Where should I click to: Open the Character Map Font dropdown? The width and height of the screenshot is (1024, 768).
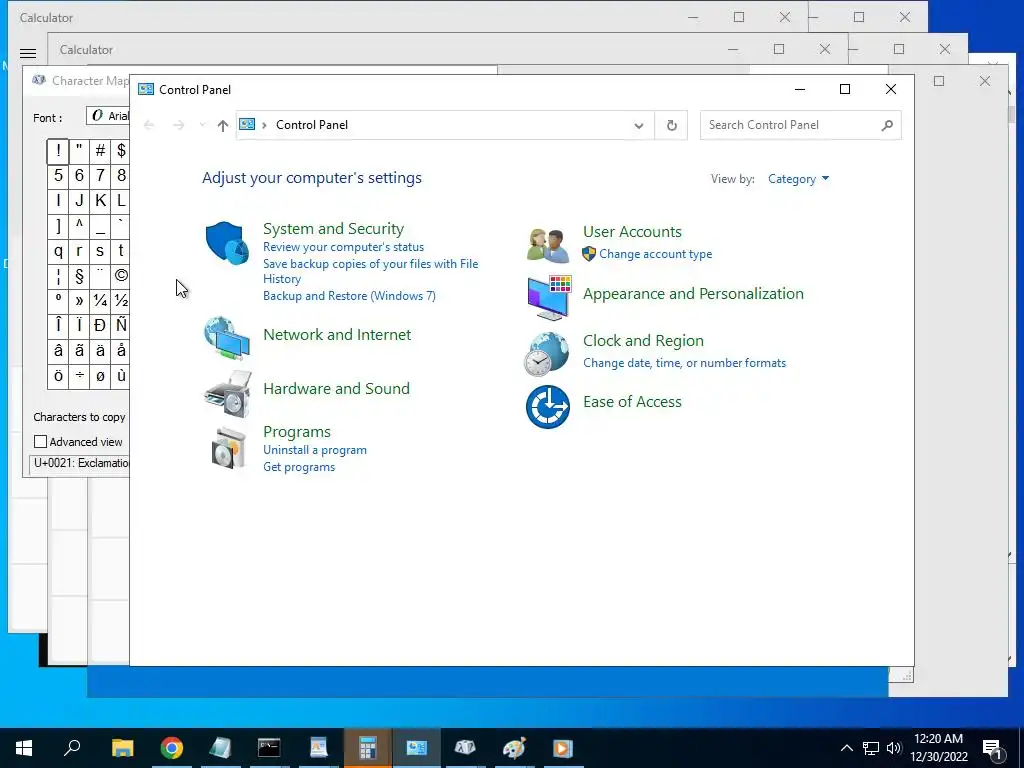point(108,116)
